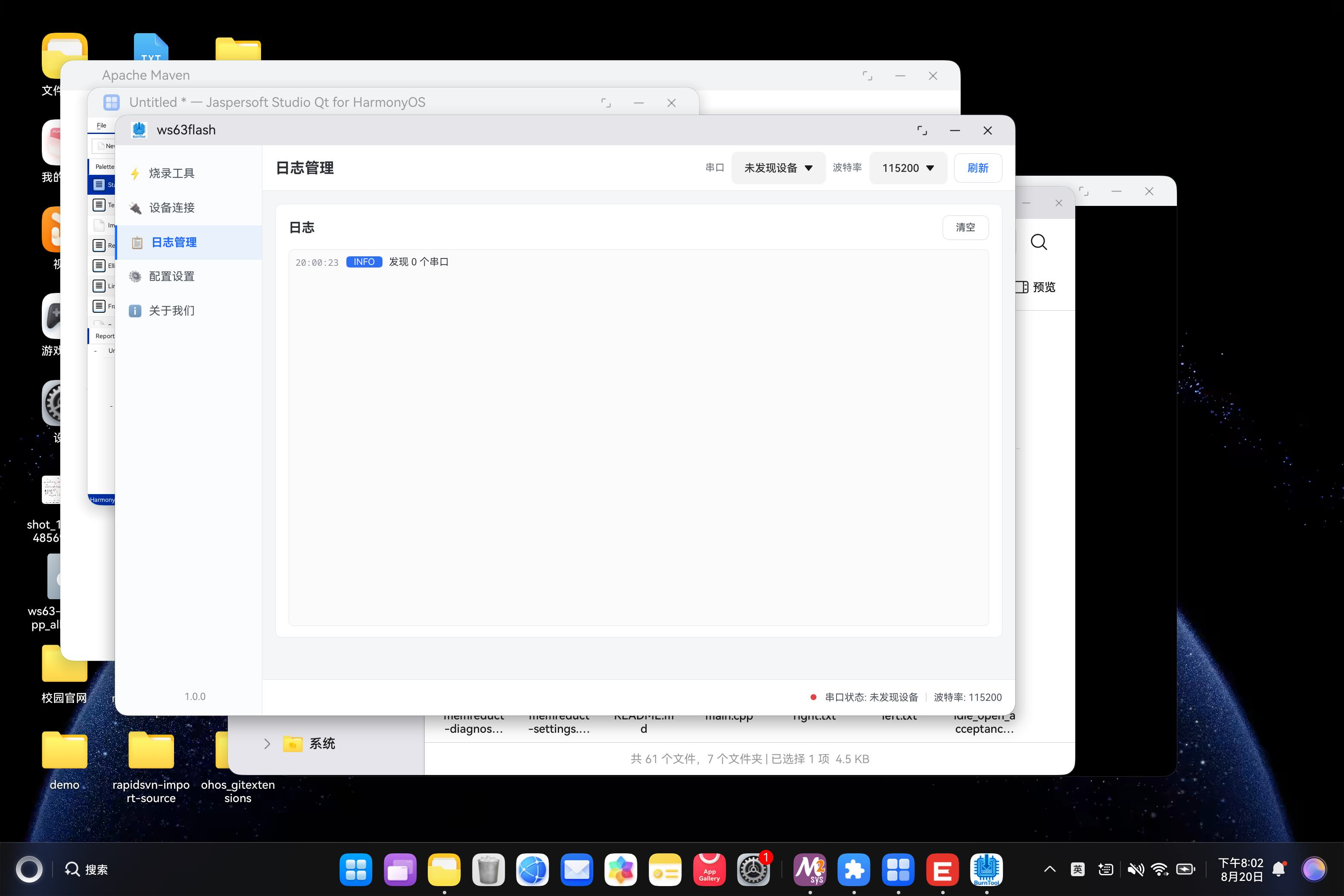This screenshot has width=1344, height=896.
Task: Click the 串口状态: 未发现设备 status text
Action: pyautogui.click(x=871, y=697)
